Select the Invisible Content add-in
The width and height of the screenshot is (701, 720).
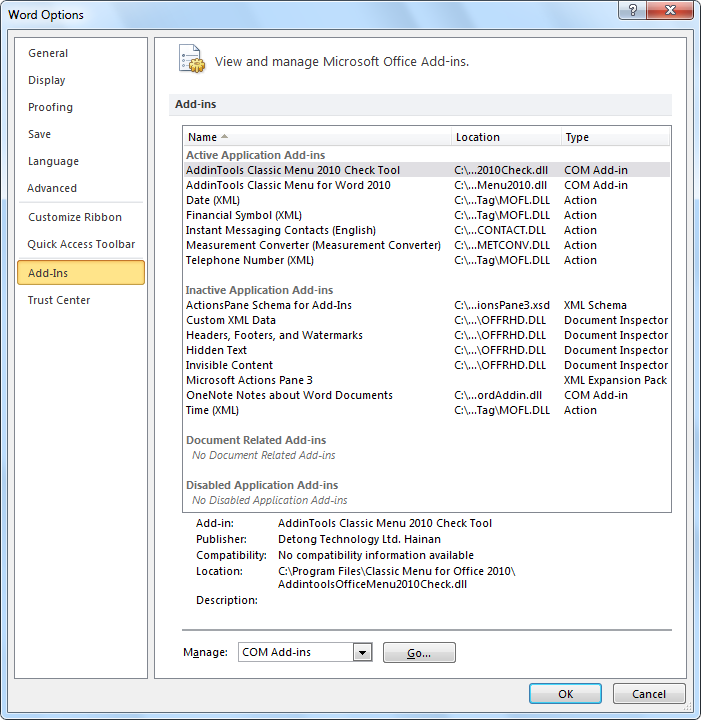pos(426,366)
